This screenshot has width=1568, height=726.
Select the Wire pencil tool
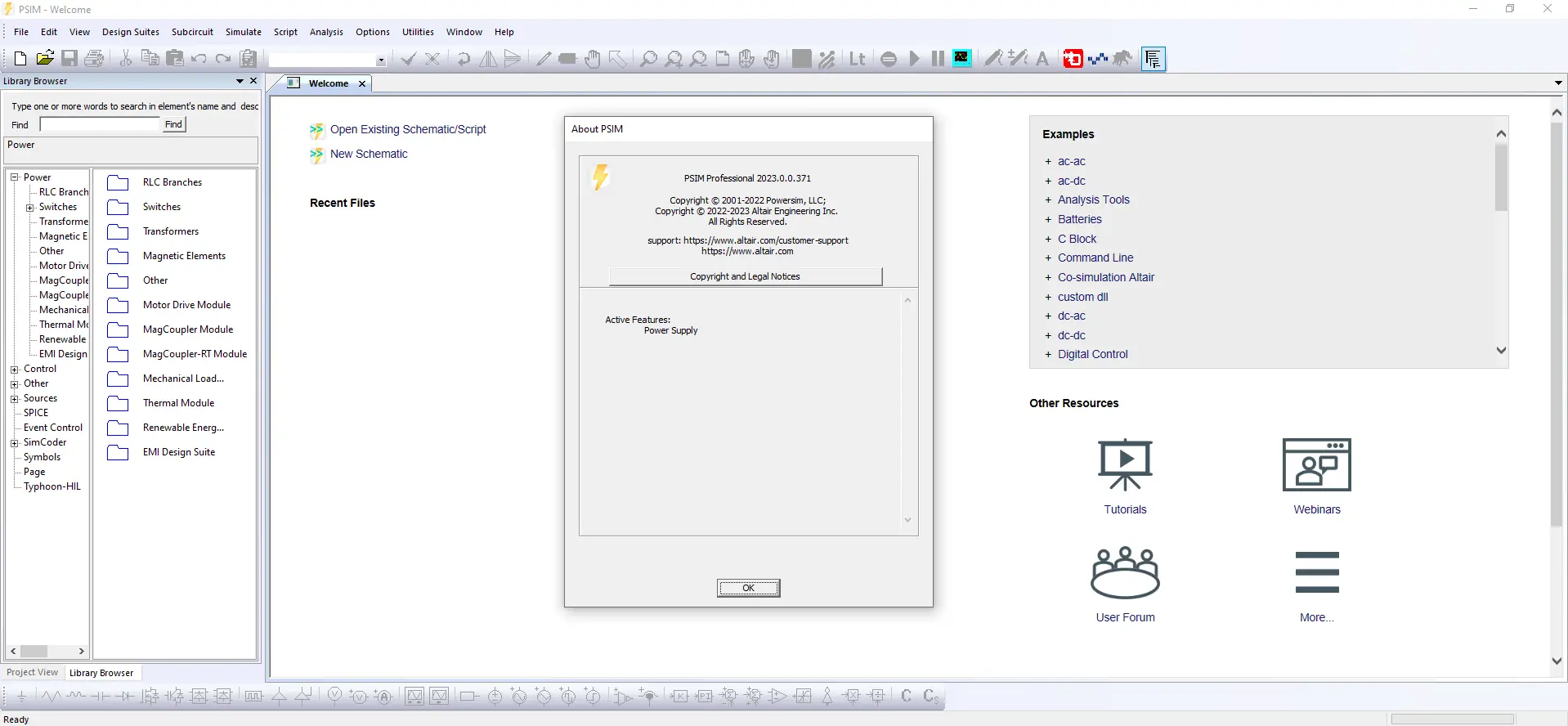[544, 59]
